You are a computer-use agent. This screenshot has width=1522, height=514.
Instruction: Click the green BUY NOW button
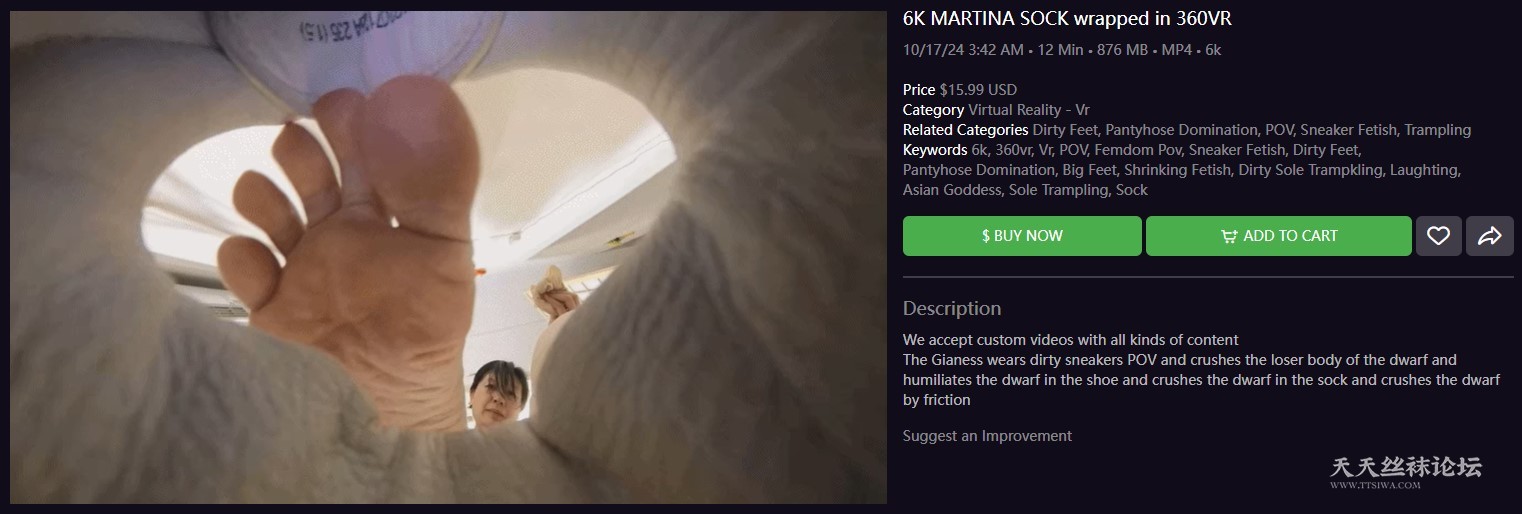pyautogui.click(x=1022, y=236)
